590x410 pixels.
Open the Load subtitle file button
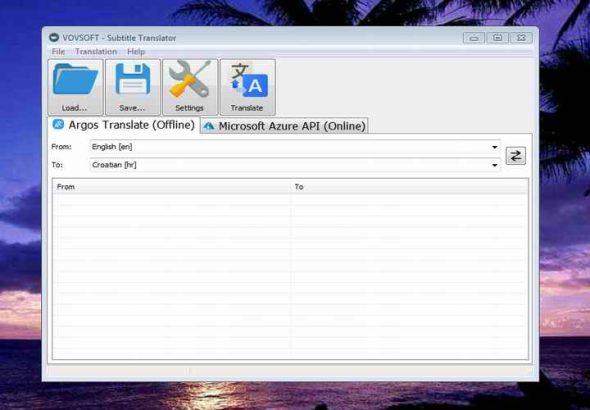click(75, 87)
